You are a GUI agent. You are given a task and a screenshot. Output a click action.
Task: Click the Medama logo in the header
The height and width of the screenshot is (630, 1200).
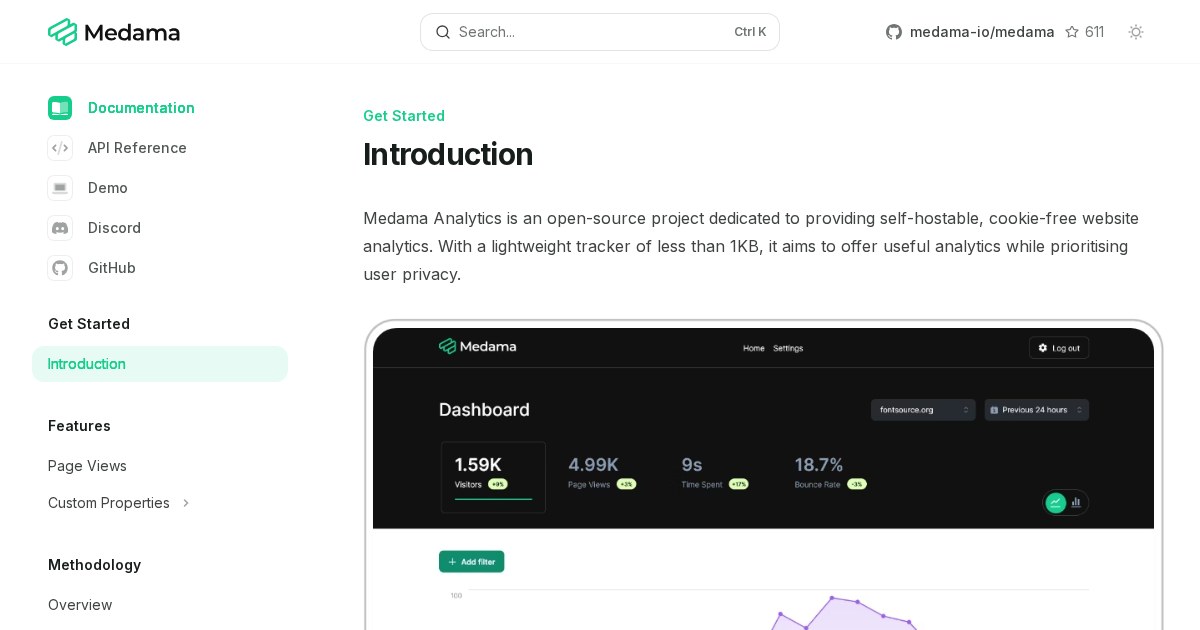click(114, 32)
